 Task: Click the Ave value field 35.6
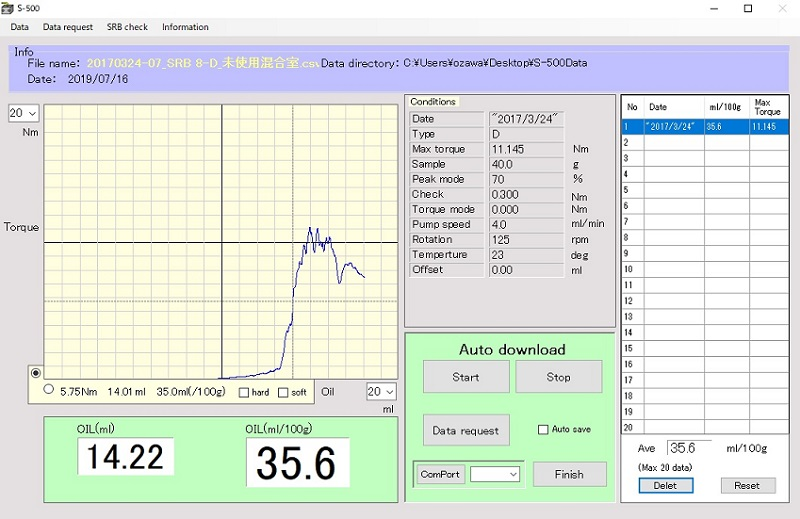[689, 448]
